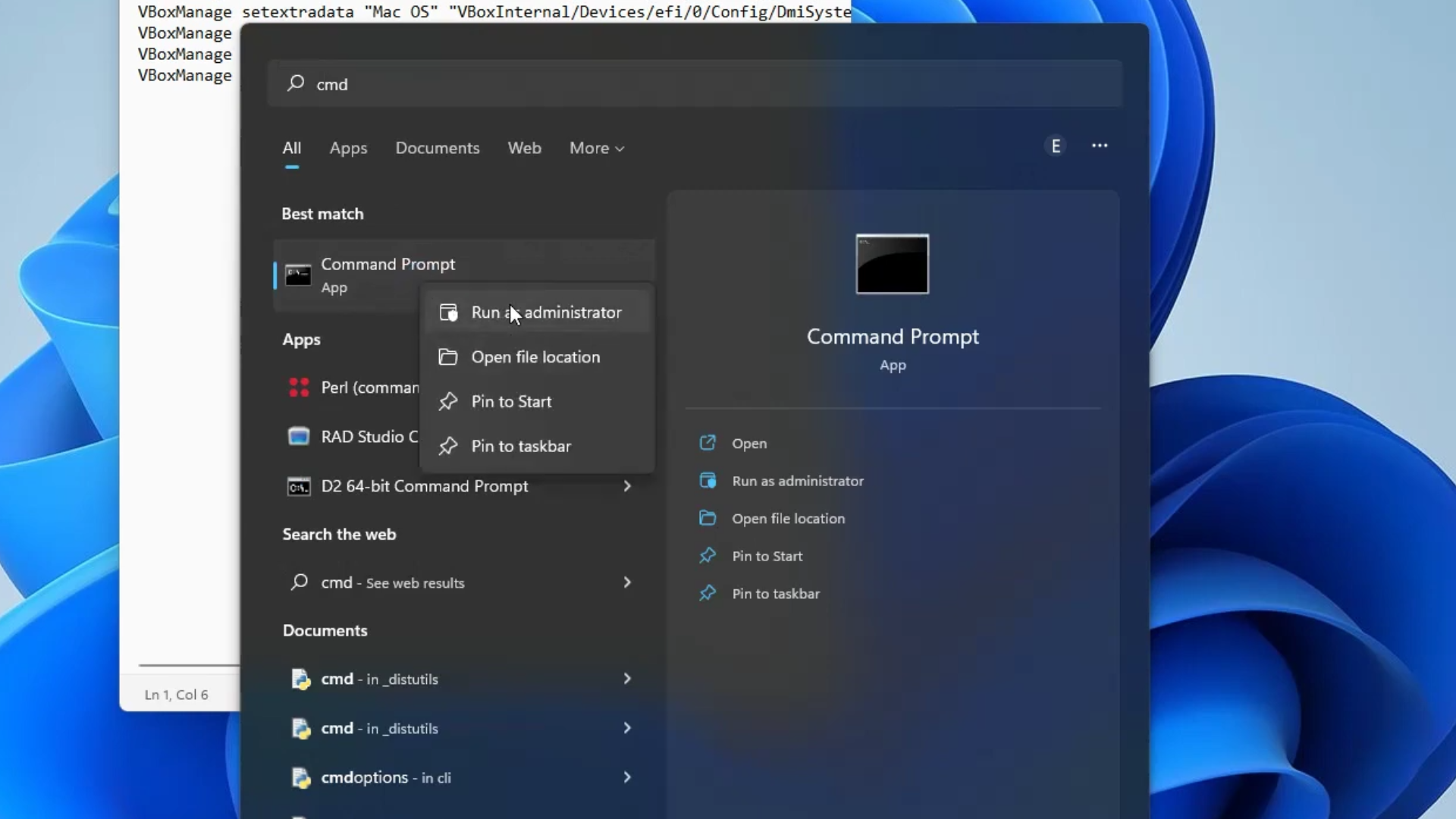Open the cmdoptions document icon
1456x819 pixels.
coord(301,777)
